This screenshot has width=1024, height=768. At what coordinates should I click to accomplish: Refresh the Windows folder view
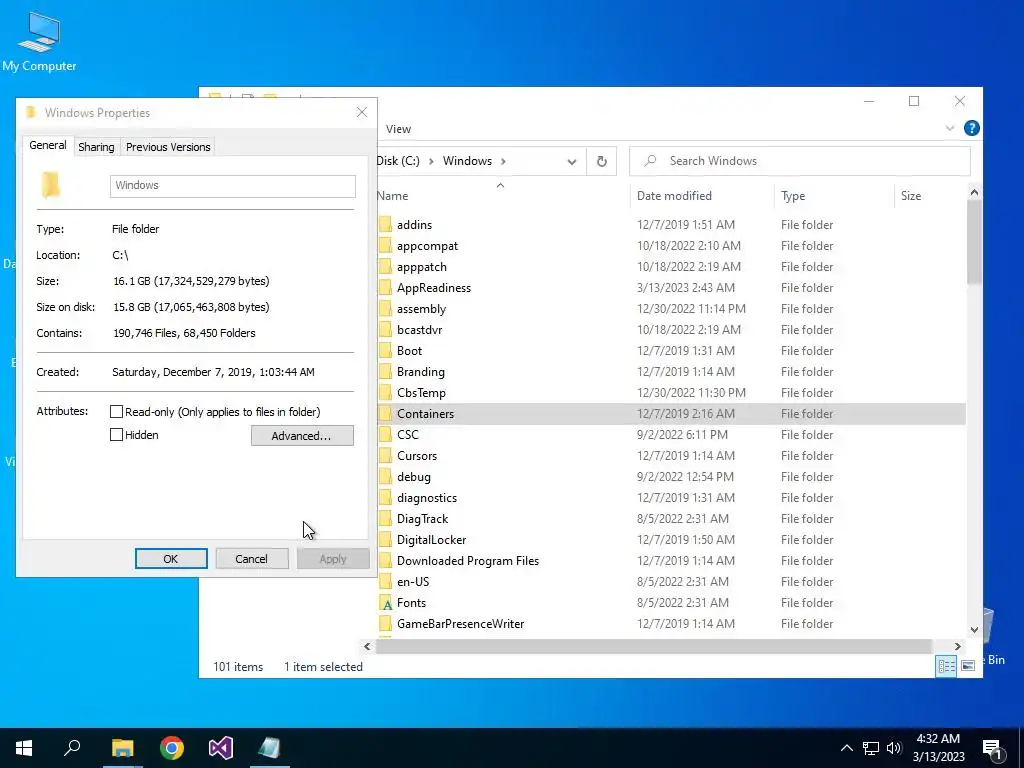point(601,161)
